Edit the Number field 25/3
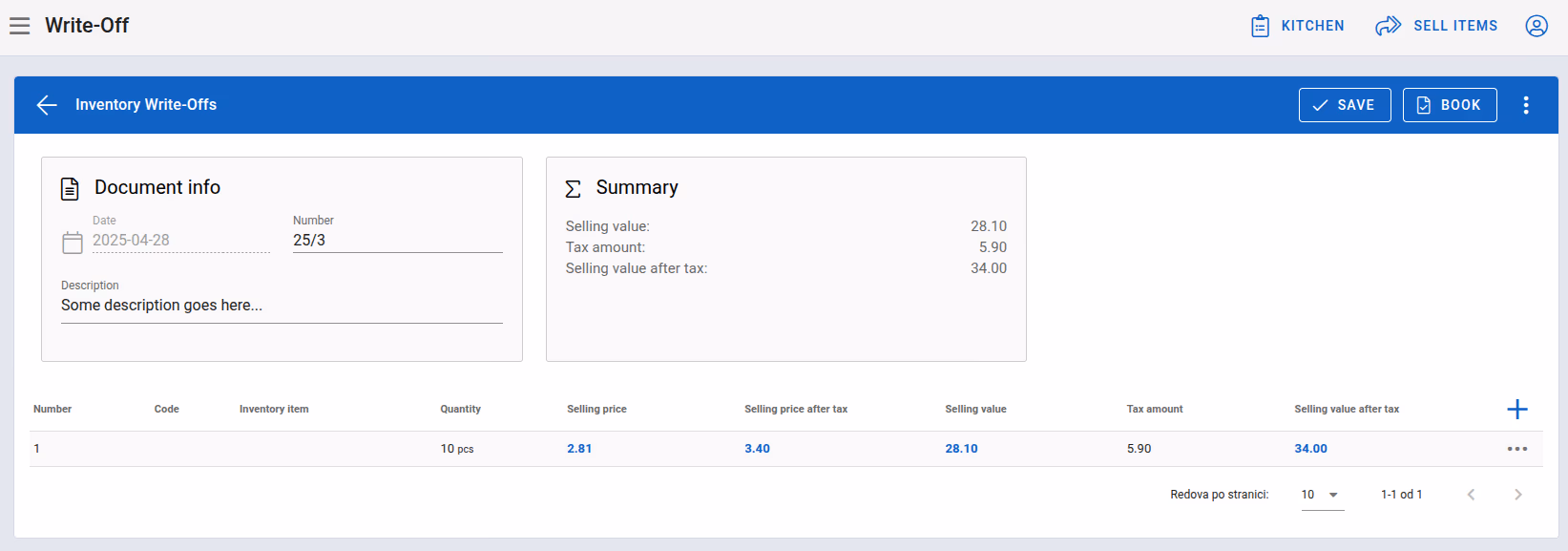This screenshot has height=551, width=1568. (398, 241)
